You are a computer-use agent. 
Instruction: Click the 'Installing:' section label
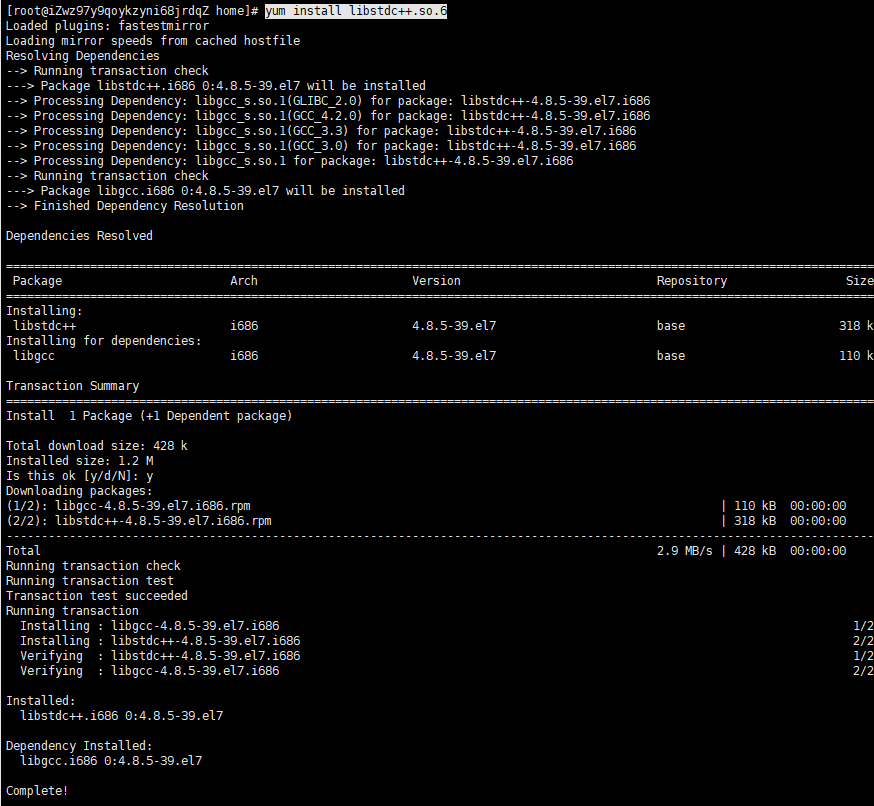(44, 310)
